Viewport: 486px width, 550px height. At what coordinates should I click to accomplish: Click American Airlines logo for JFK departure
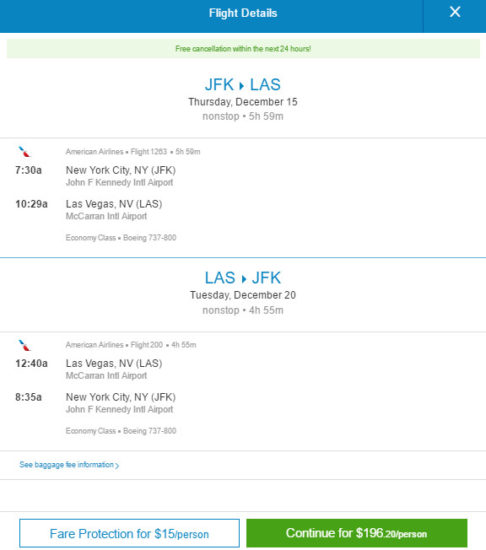24,152
